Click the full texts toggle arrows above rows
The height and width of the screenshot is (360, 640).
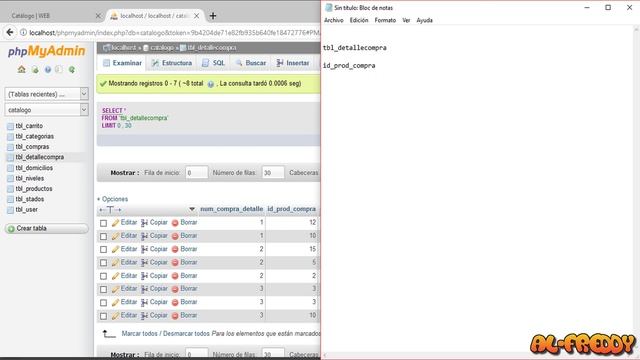(110, 210)
